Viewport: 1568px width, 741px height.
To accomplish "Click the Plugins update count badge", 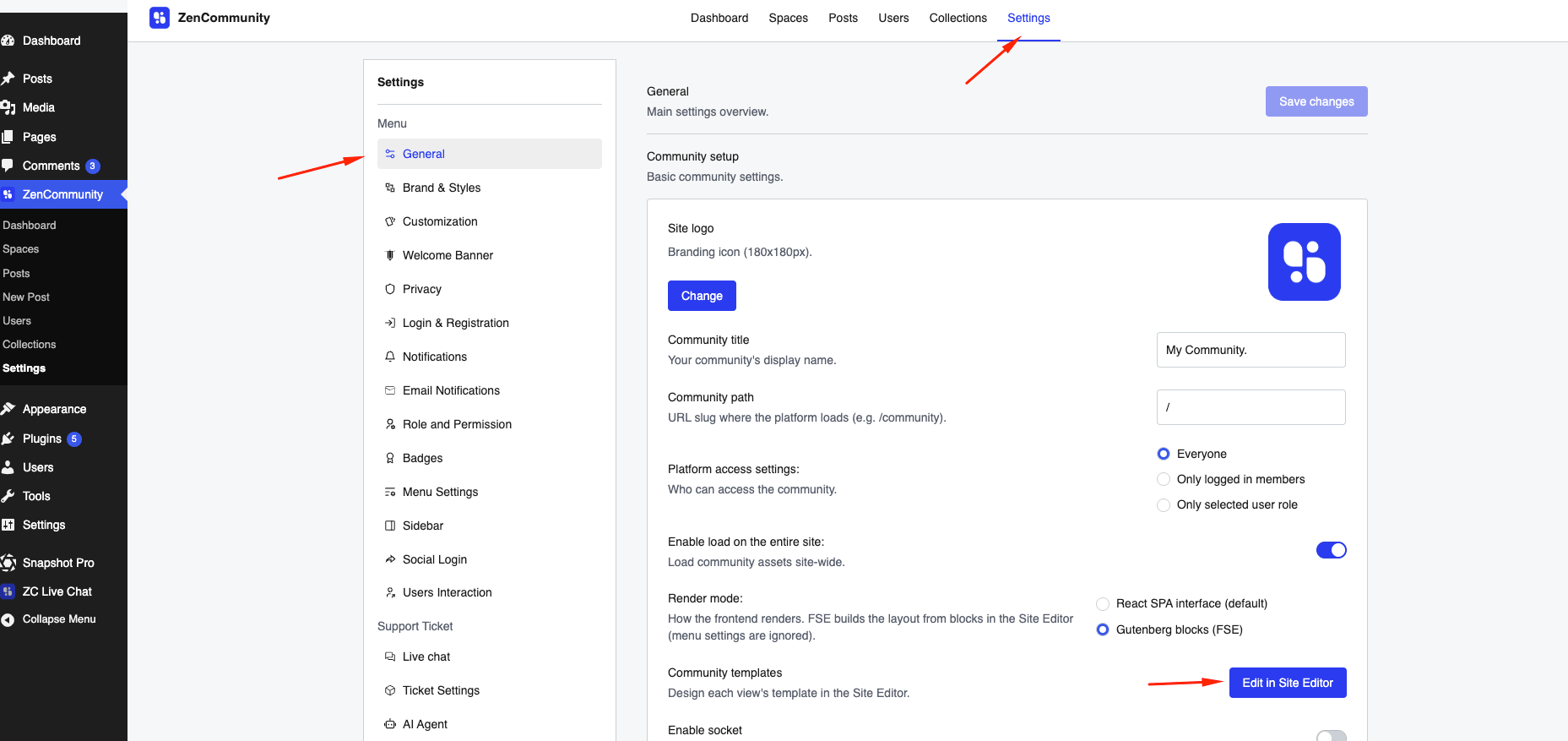I will (74, 439).
